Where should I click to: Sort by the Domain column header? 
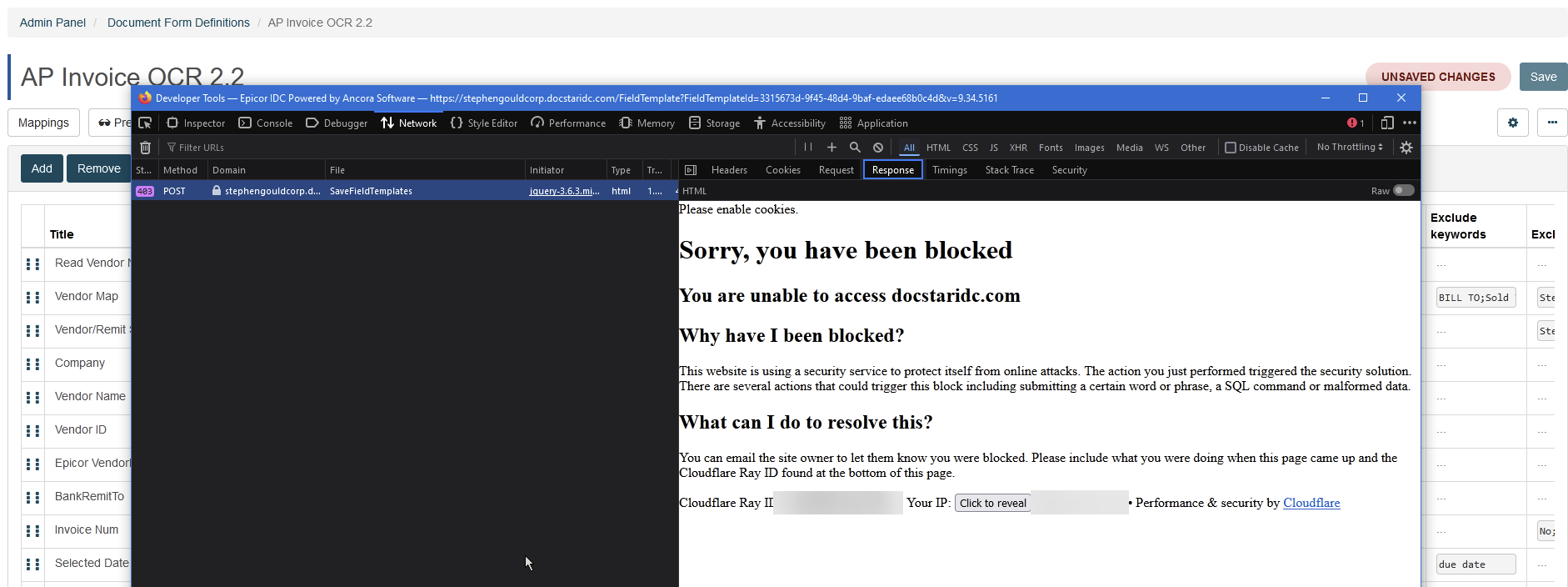click(x=266, y=170)
